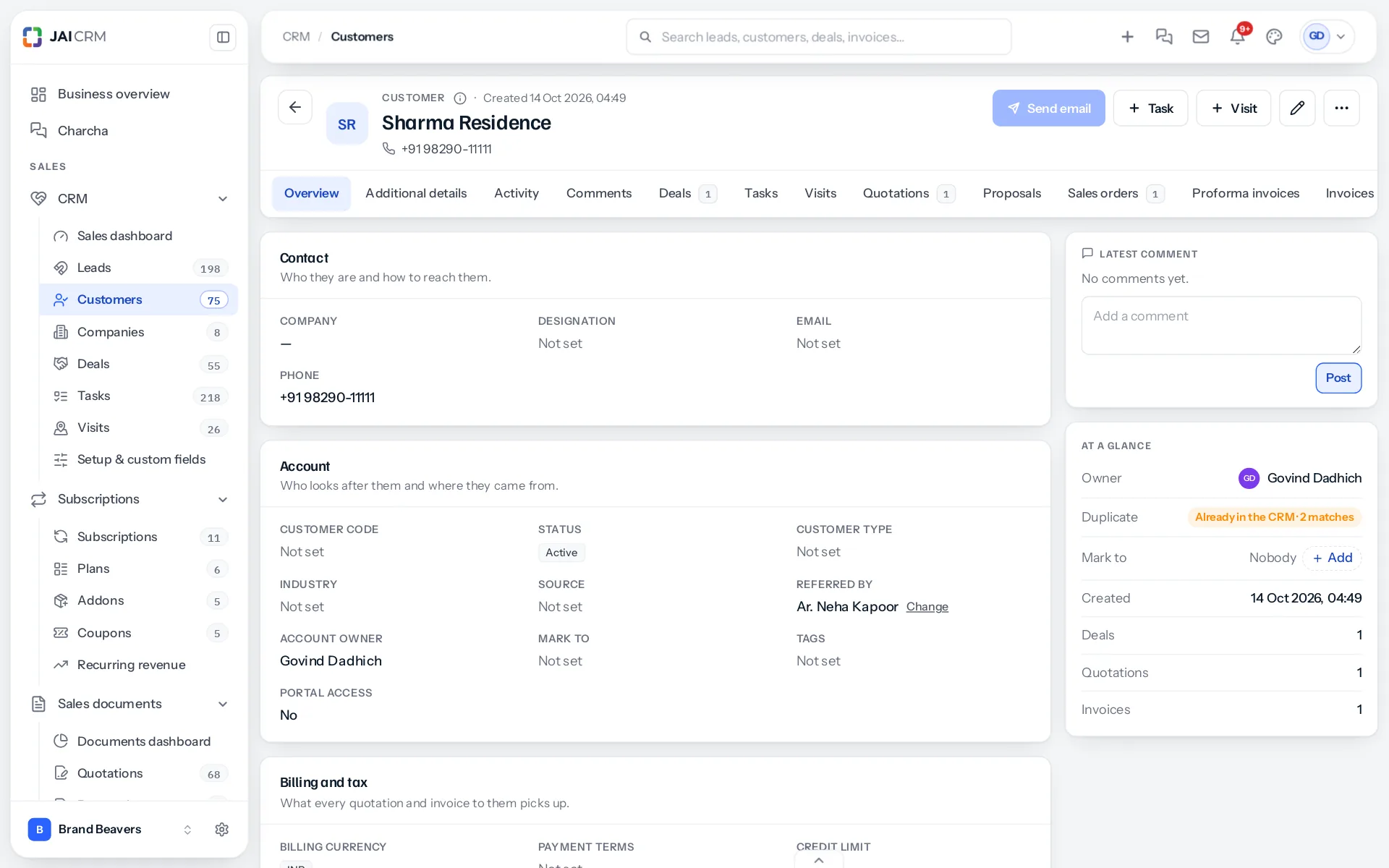Switch to Additional details tab

pos(416,193)
